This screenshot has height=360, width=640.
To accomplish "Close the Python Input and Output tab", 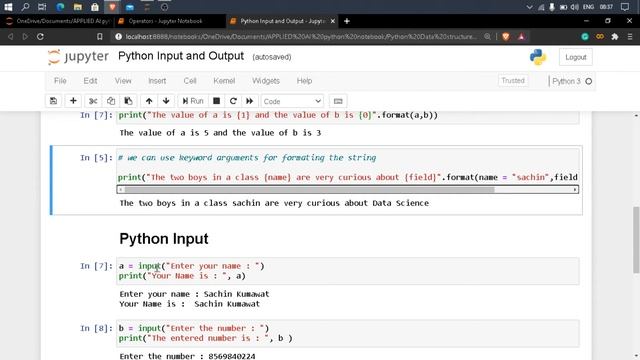I will (x=333, y=21).
